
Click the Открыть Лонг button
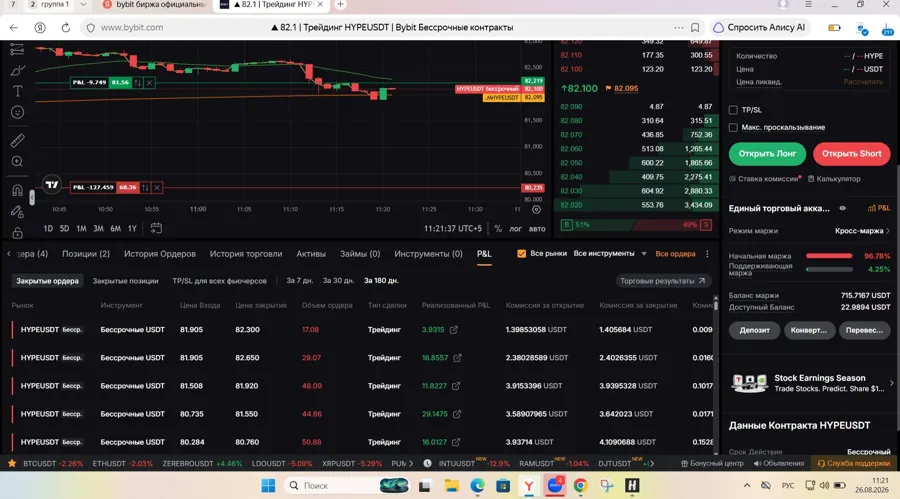(767, 154)
